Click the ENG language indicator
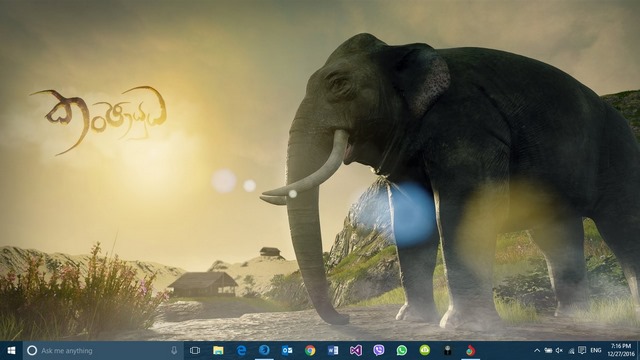Image resolution: width=640 pixels, height=360 pixels. click(x=596, y=351)
